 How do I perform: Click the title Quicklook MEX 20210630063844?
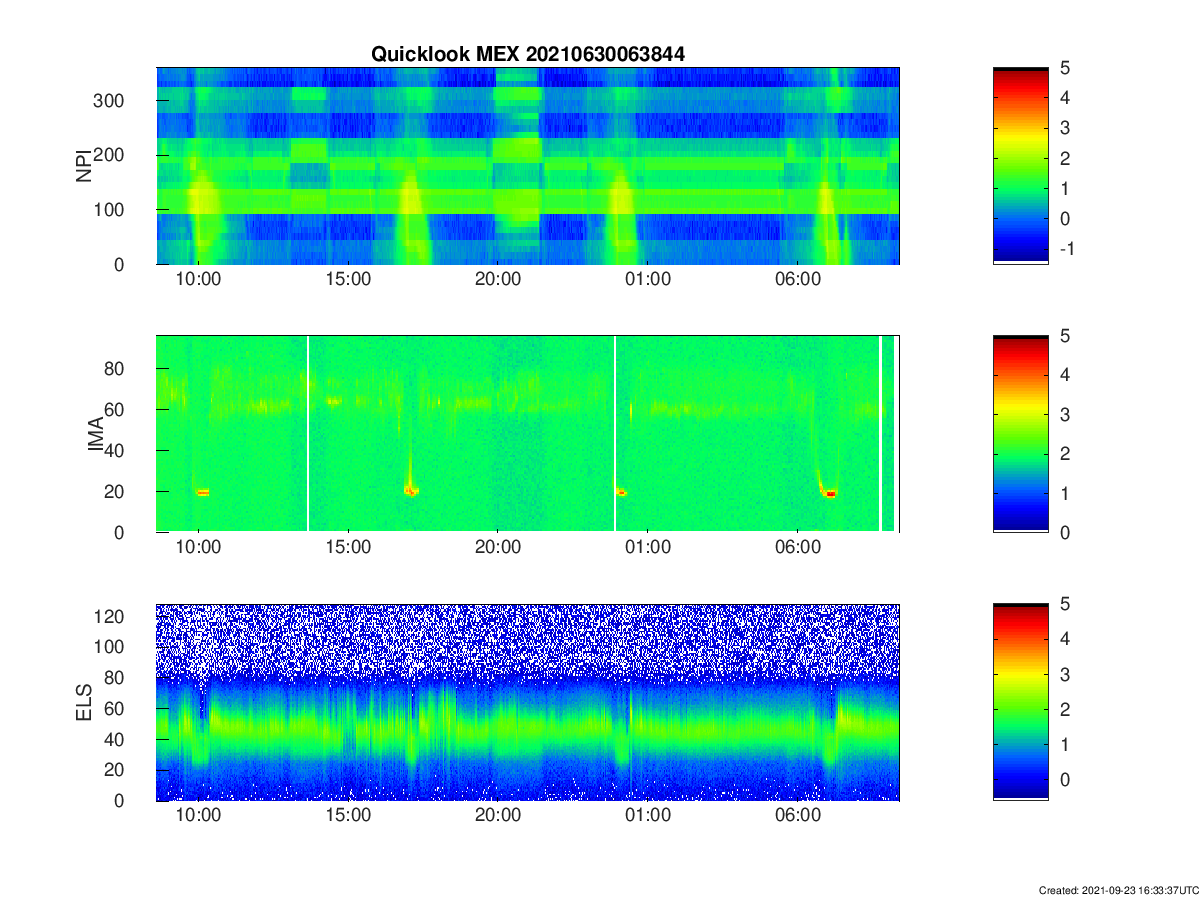[x=528, y=54]
